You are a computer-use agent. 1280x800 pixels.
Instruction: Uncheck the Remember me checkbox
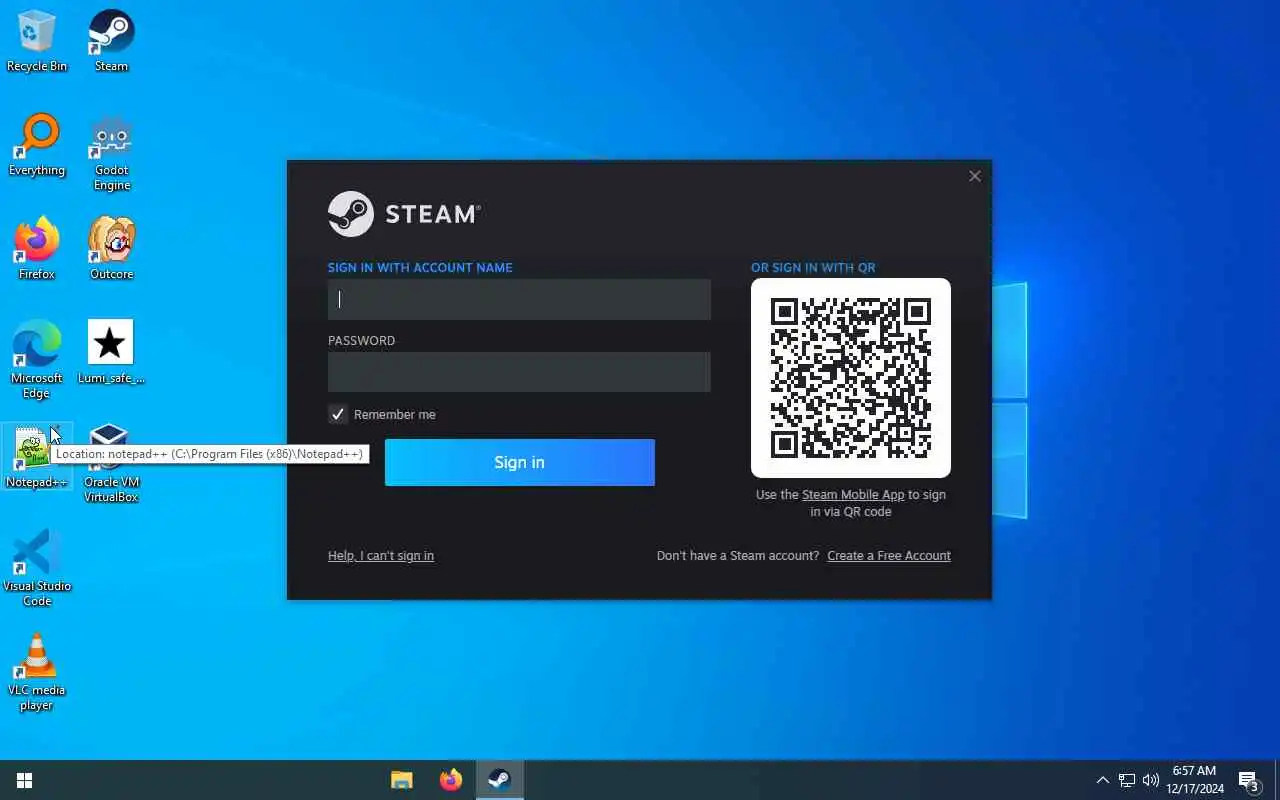click(x=338, y=414)
